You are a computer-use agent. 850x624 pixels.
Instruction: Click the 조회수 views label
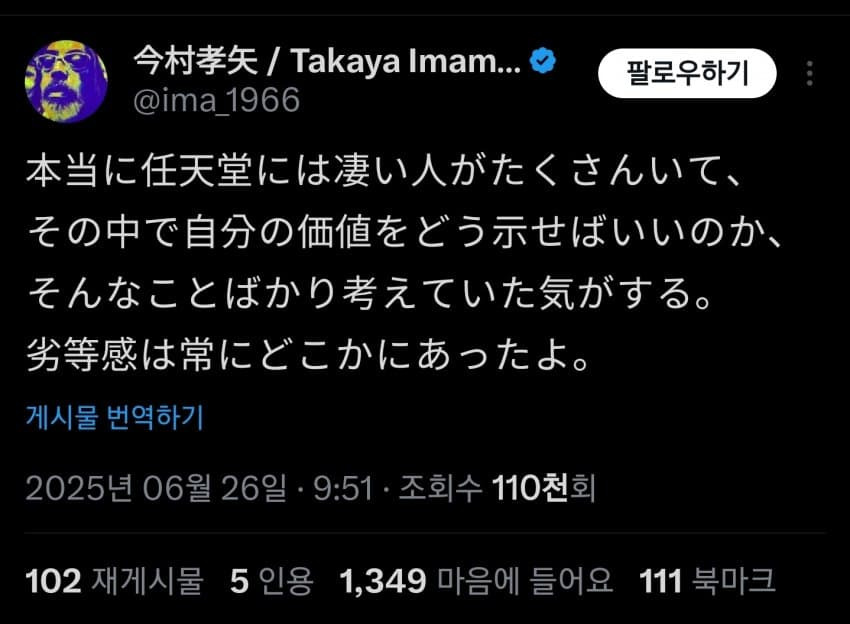pyautogui.click(x=442, y=489)
